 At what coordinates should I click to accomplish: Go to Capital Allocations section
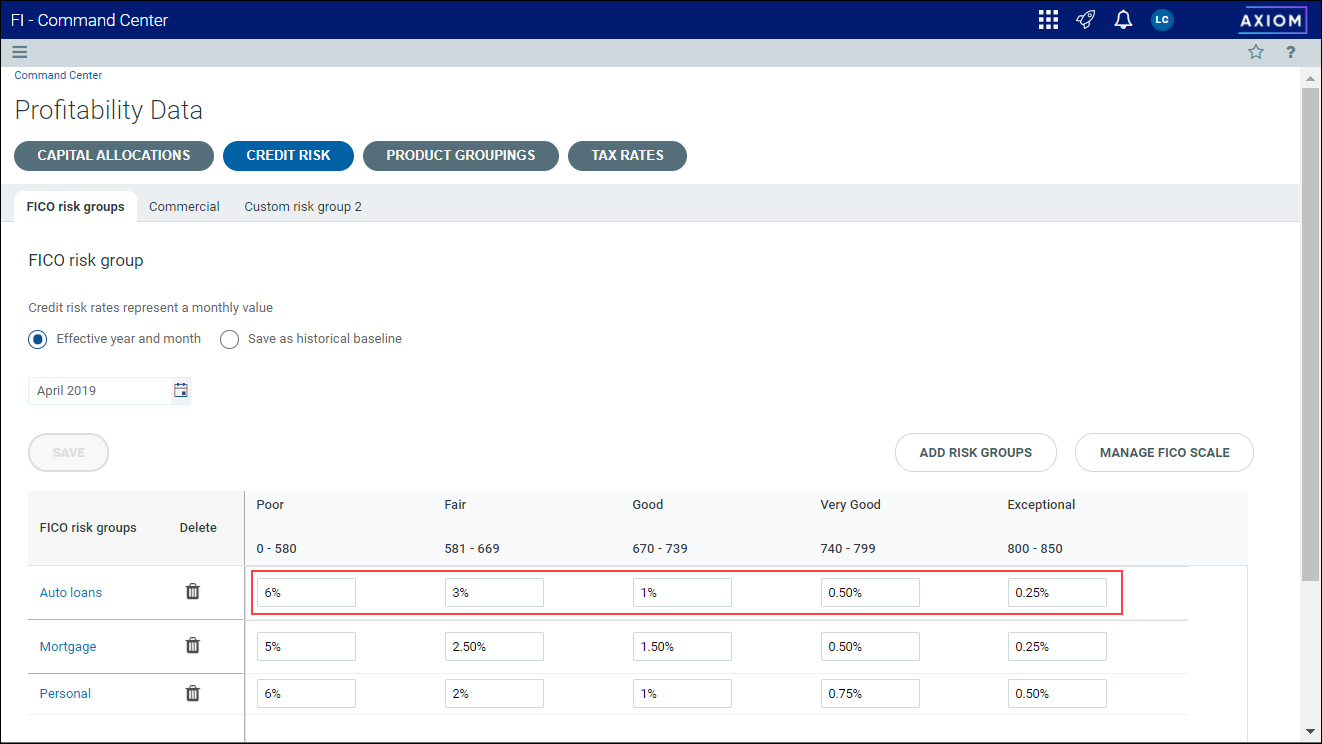pyautogui.click(x=114, y=155)
